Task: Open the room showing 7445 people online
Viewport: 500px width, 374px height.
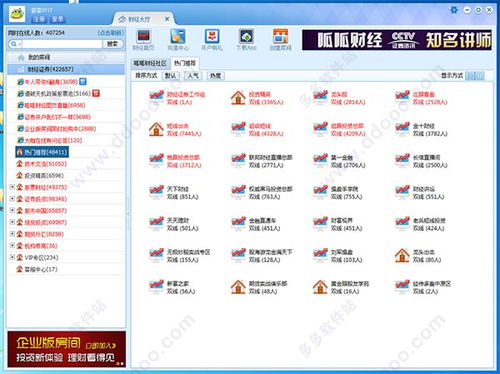Action: (x=175, y=130)
